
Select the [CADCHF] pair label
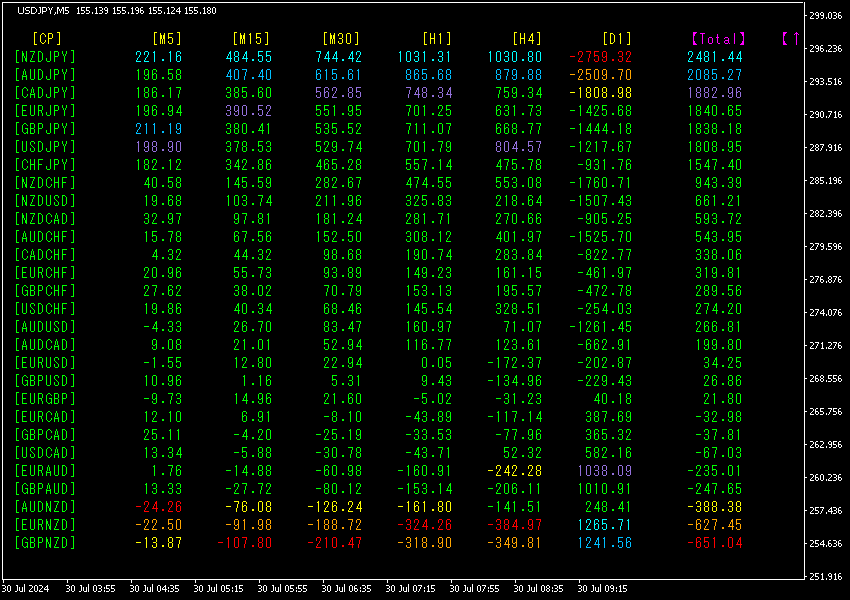[x=45, y=255]
